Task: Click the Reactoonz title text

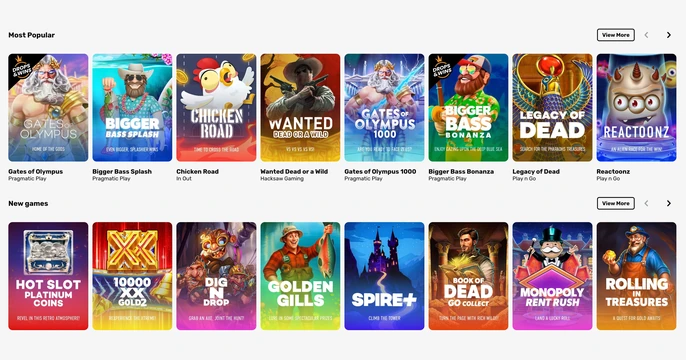Action: click(x=613, y=171)
